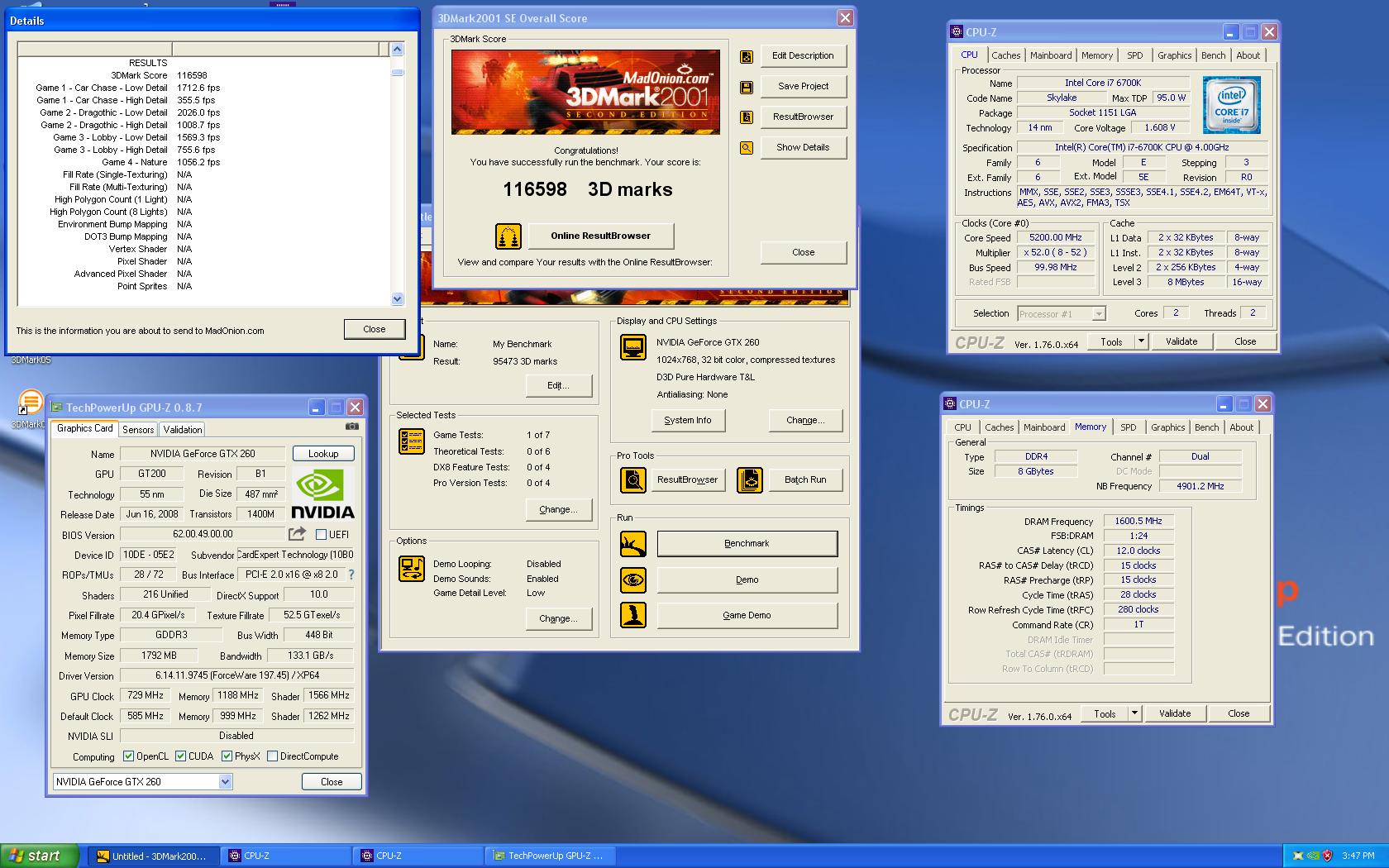Toggle the UEFI checkbox
This screenshot has height=868, width=1389.
[321, 535]
